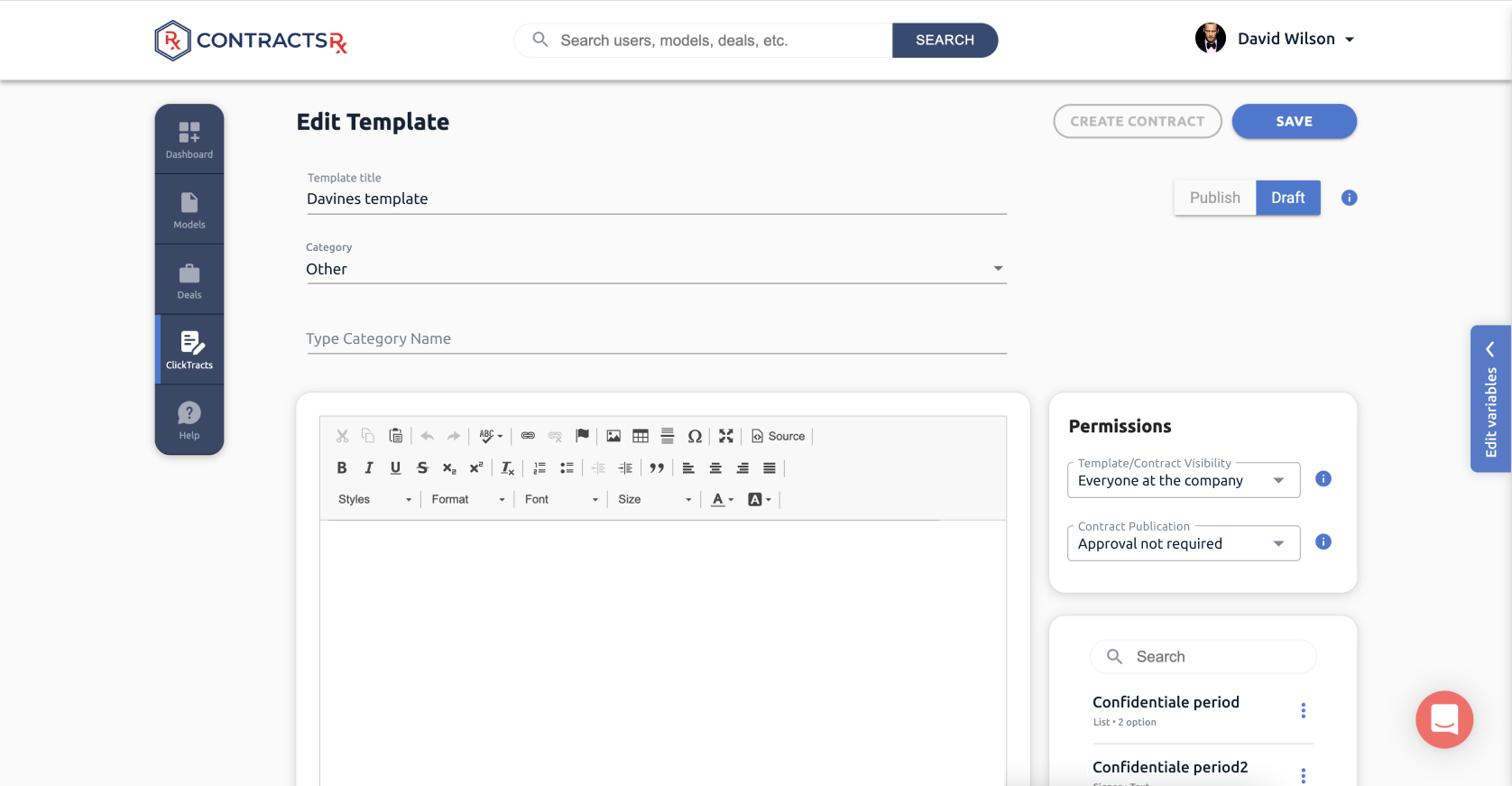The height and width of the screenshot is (786, 1512).
Task: Edit the Template title field
Action: [x=656, y=199]
